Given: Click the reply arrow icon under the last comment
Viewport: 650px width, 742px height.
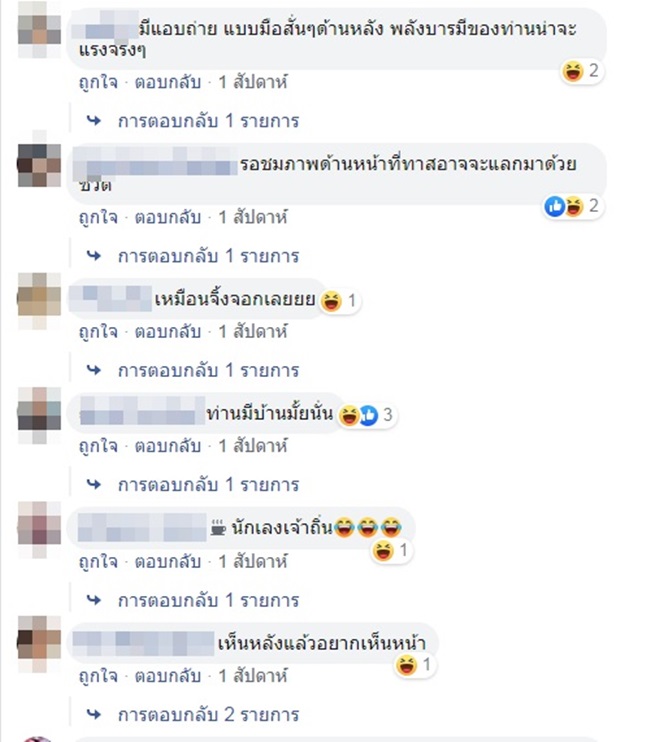Looking at the screenshot, I should 94,714.
